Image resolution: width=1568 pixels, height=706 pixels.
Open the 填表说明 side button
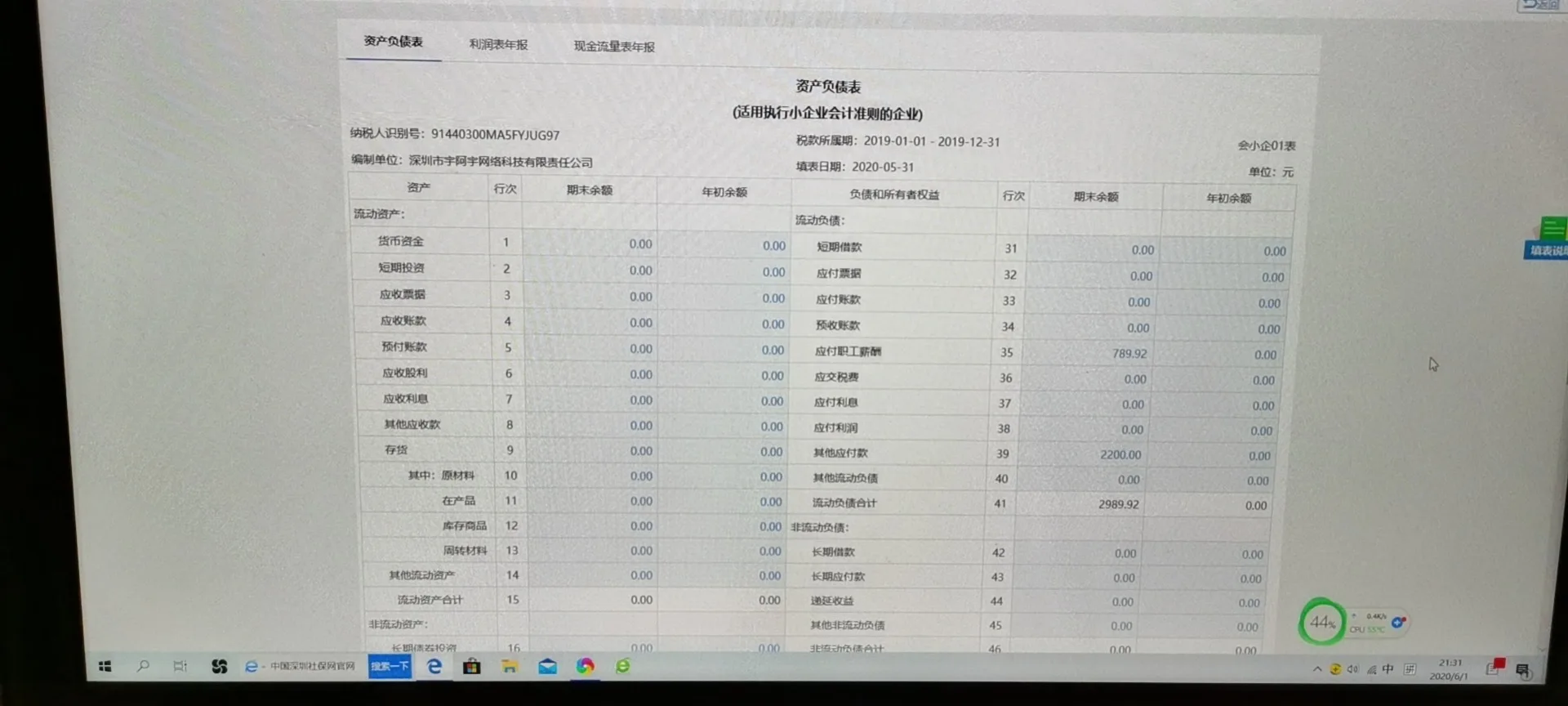click(1547, 250)
